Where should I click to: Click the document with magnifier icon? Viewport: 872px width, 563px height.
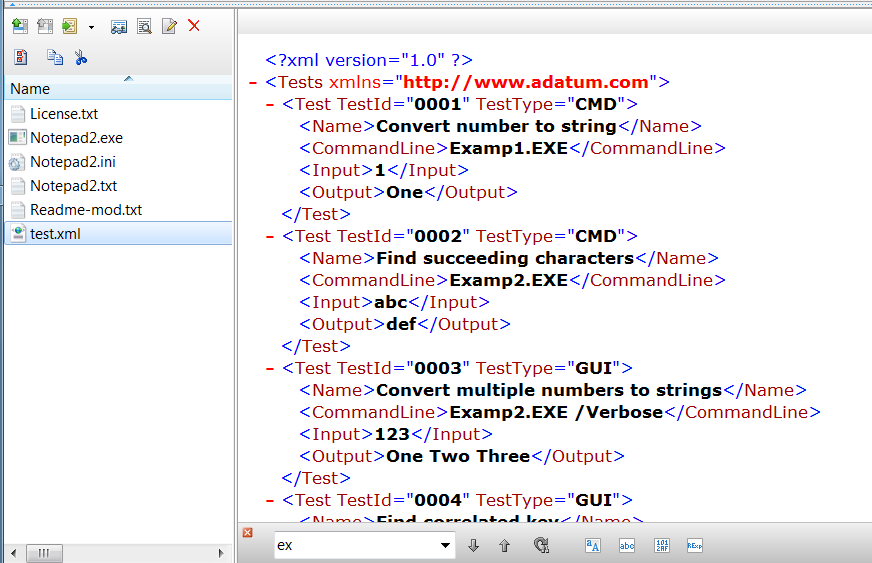[x=144, y=26]
